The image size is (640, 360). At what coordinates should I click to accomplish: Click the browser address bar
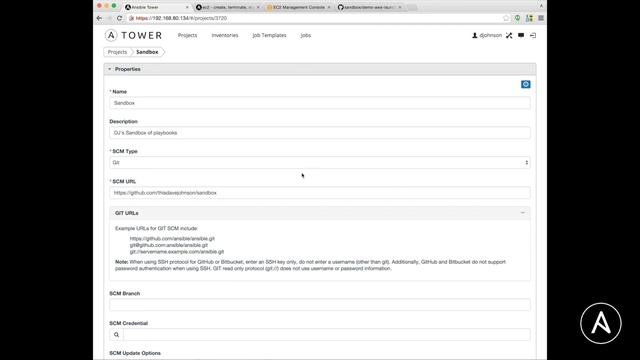tap(314, 18)
